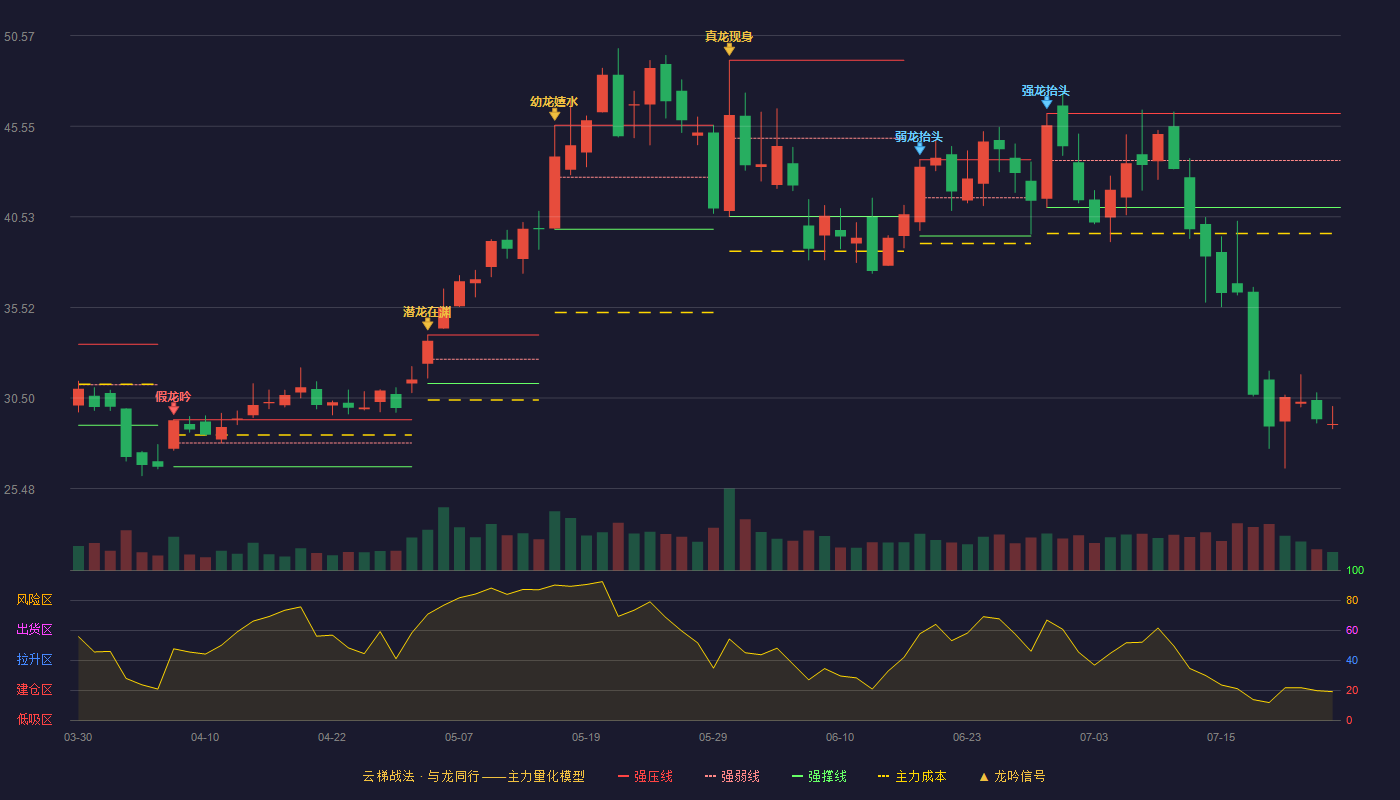The image size is (1400, 800).
Task: Click the 03-30 date axis label
Action: pyautogui.click(x=78, y=737)
